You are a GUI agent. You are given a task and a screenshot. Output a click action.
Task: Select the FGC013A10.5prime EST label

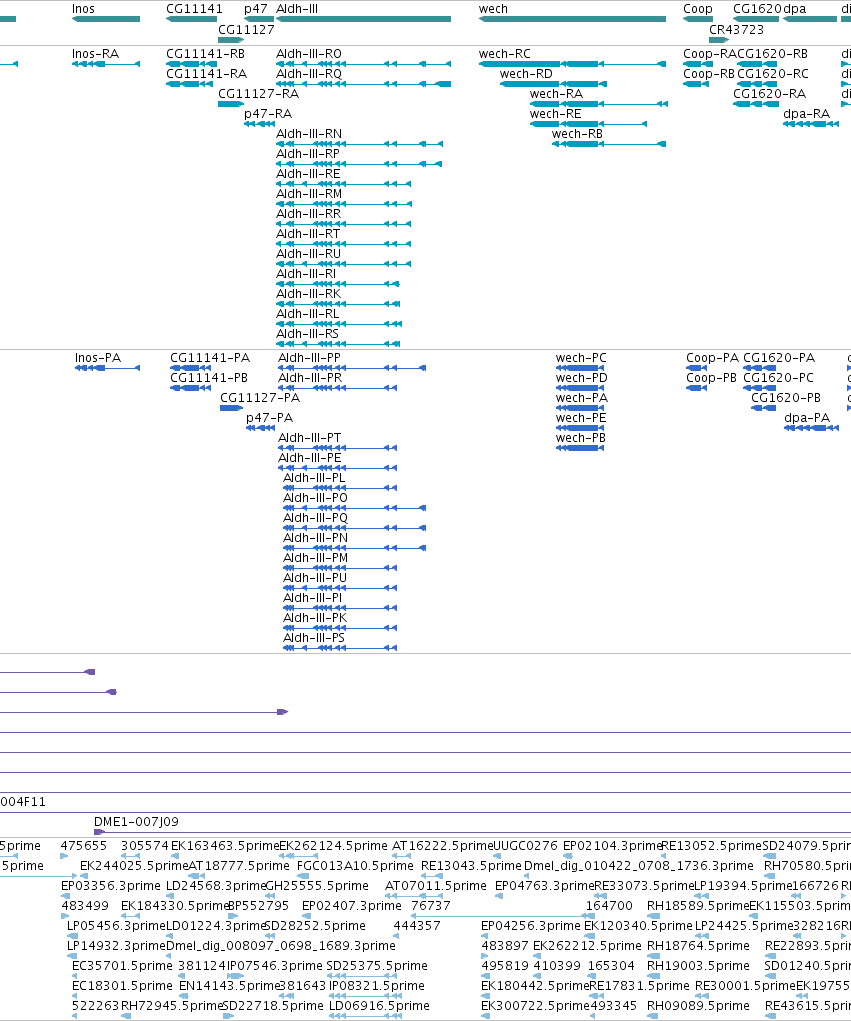(x=355, y=866)
